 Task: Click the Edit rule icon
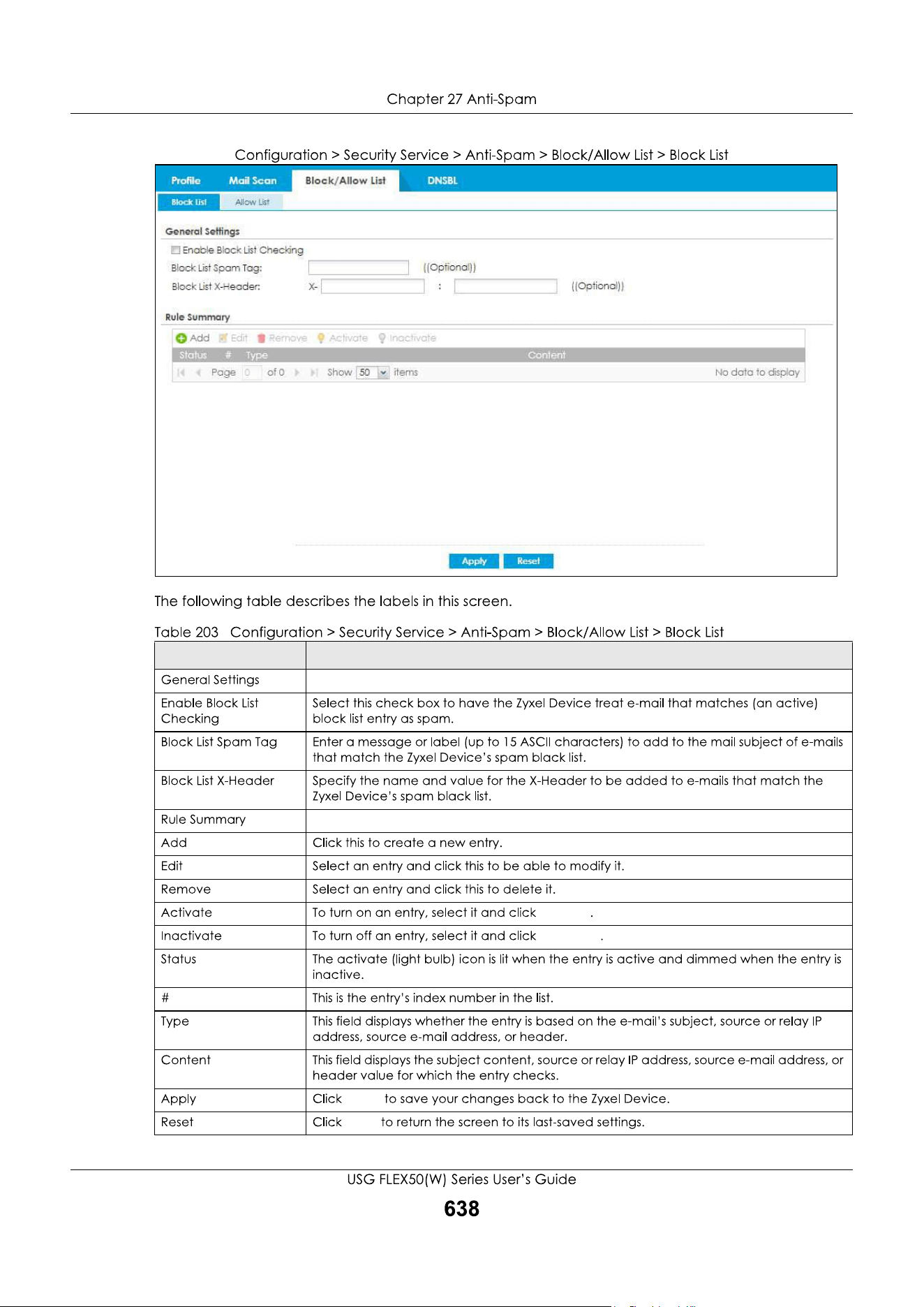[223, 338]
